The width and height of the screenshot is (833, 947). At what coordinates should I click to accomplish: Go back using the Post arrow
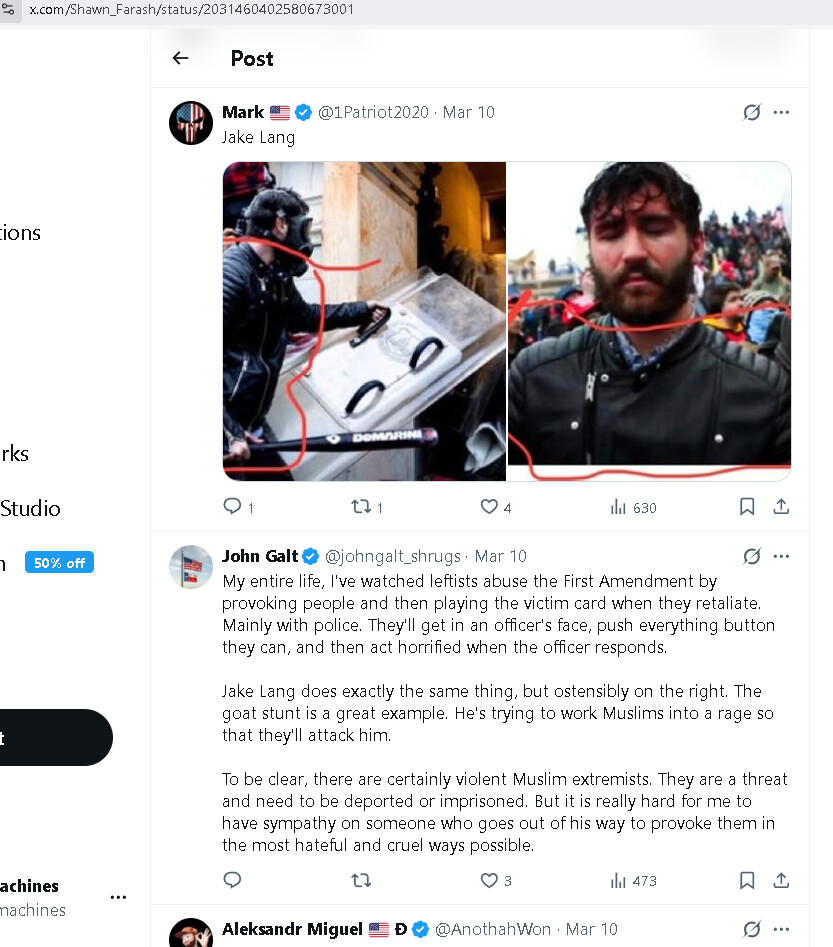pyautogui.click(x=180, y=58)
